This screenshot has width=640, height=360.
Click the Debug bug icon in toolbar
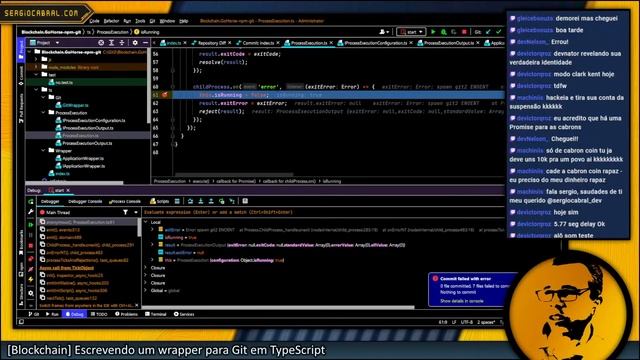pos(443,32)
